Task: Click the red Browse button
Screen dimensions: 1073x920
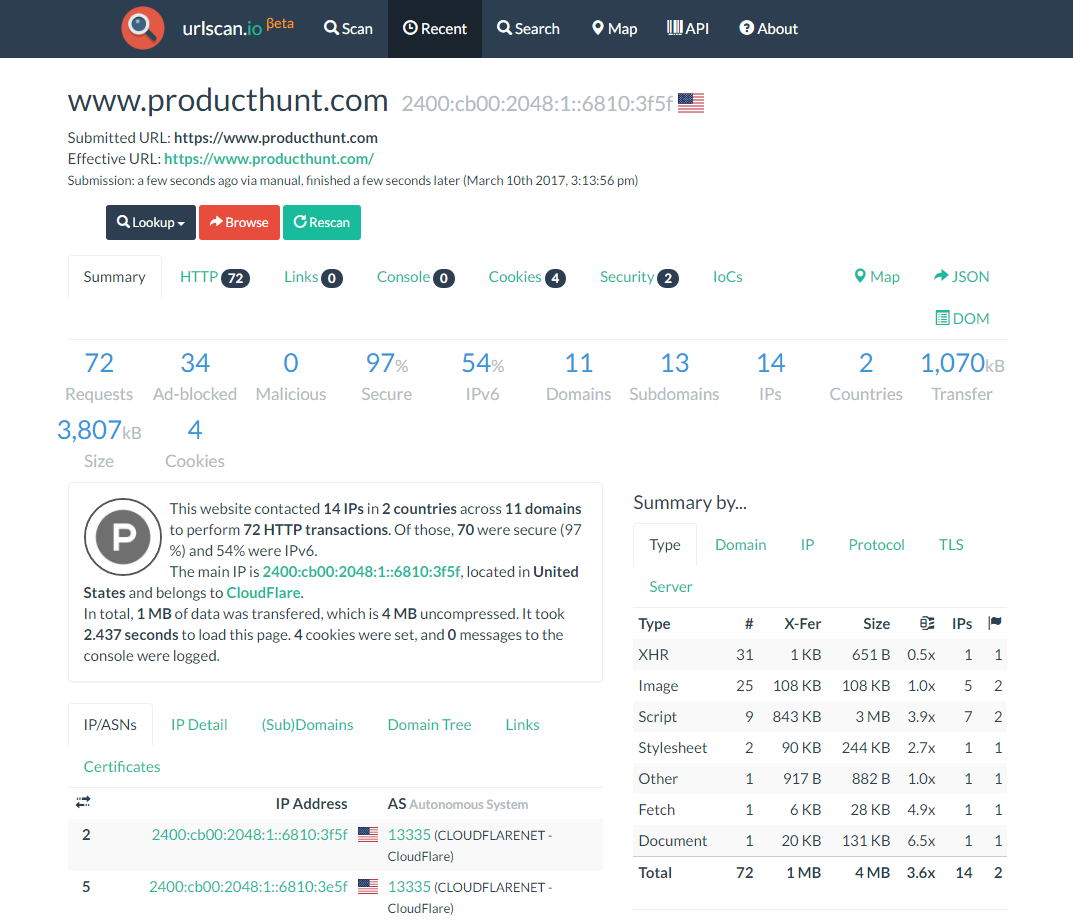Action: tap(240, 222)
